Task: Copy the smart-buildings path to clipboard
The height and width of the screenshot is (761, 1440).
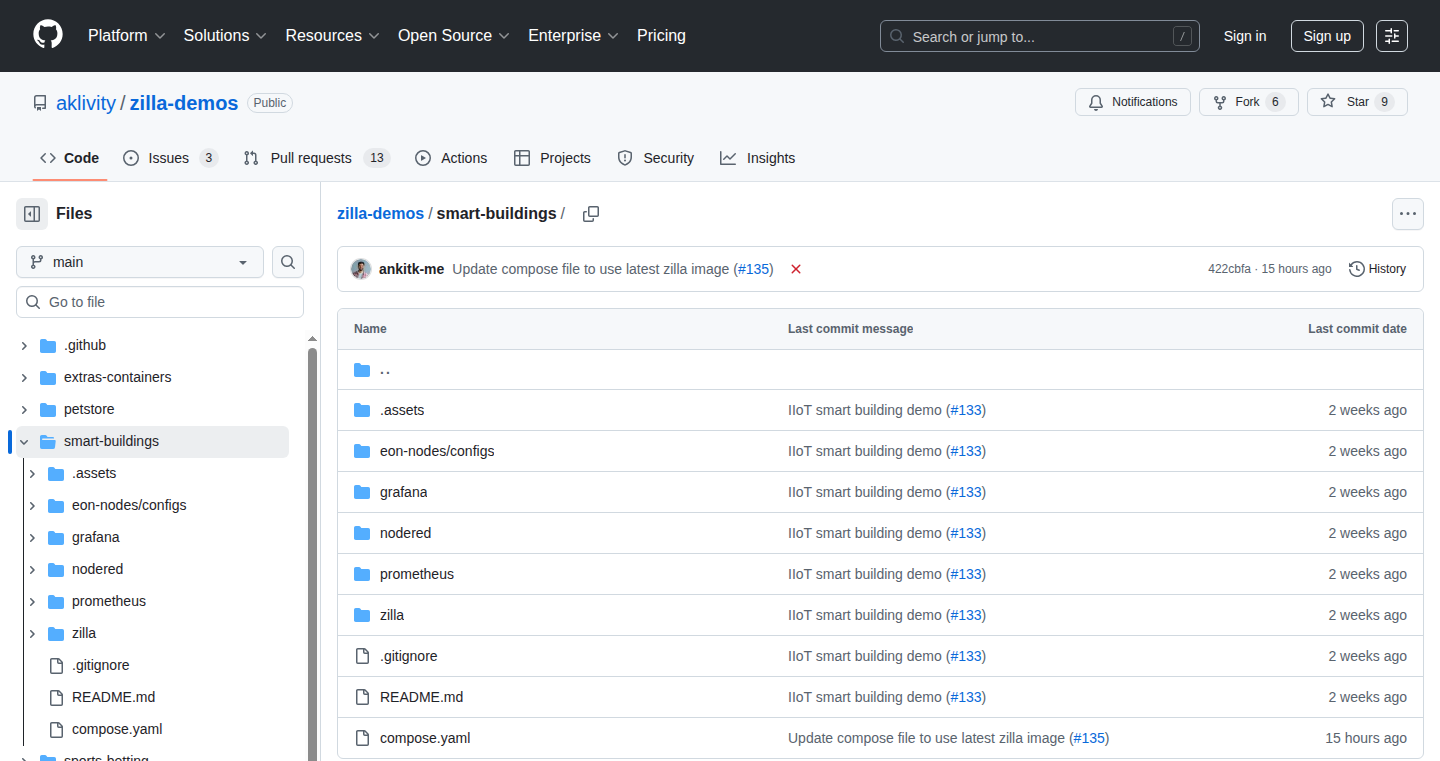Action: pyautogui.click(x=591, y=213)
